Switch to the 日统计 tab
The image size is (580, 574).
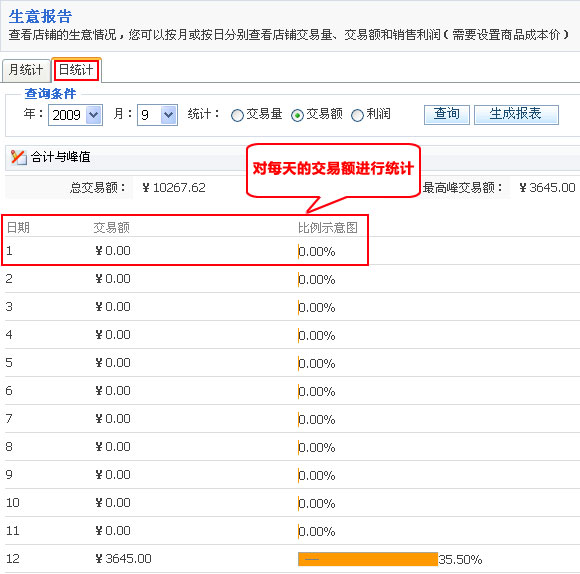pos(76,70)
